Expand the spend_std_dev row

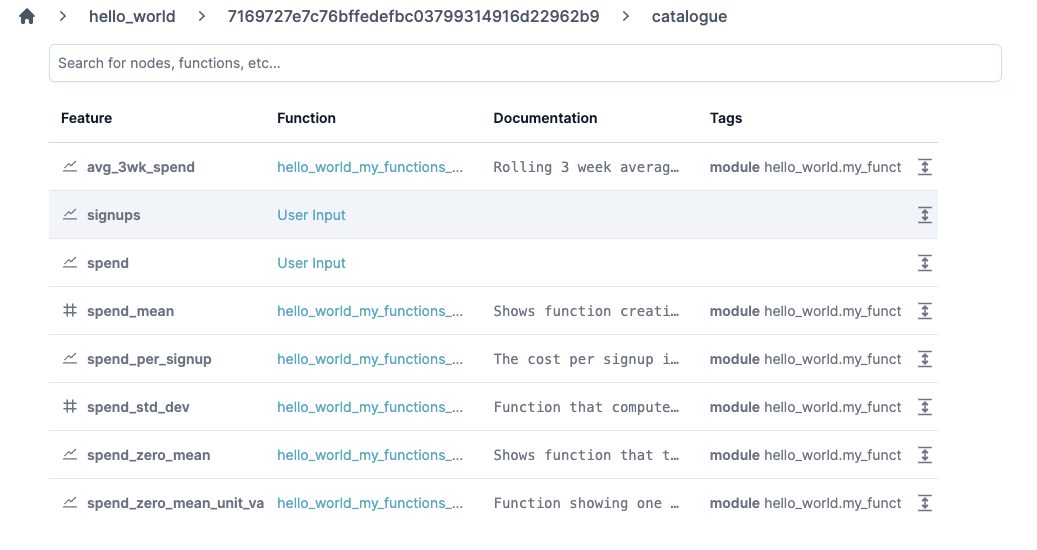point(925,407)
